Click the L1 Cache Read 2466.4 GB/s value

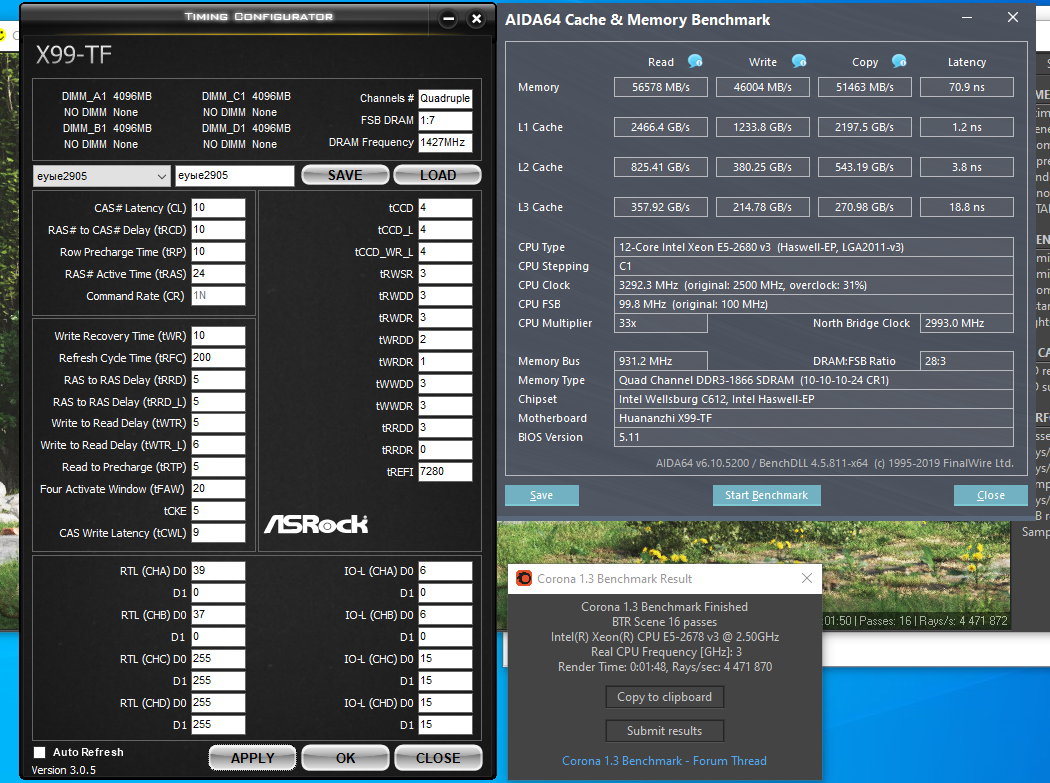click(x=661, y=127)
